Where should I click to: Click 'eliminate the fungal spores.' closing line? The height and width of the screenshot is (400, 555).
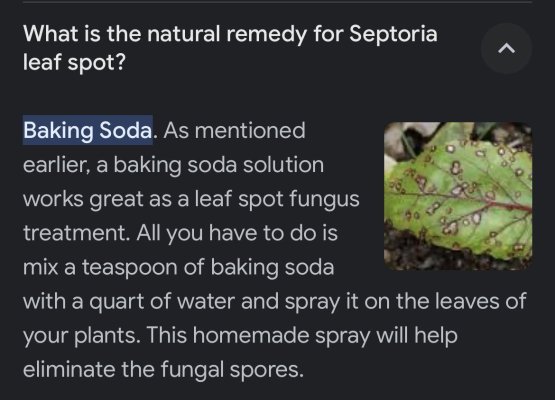click(x=164, y=369)
